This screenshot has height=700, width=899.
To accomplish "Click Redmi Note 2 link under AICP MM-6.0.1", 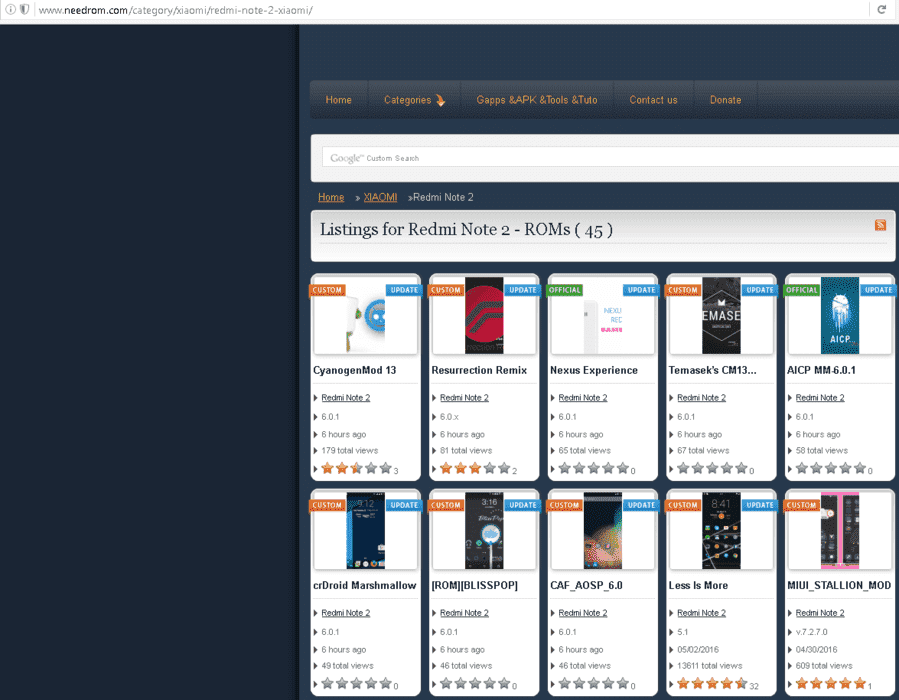I will 820,398.
